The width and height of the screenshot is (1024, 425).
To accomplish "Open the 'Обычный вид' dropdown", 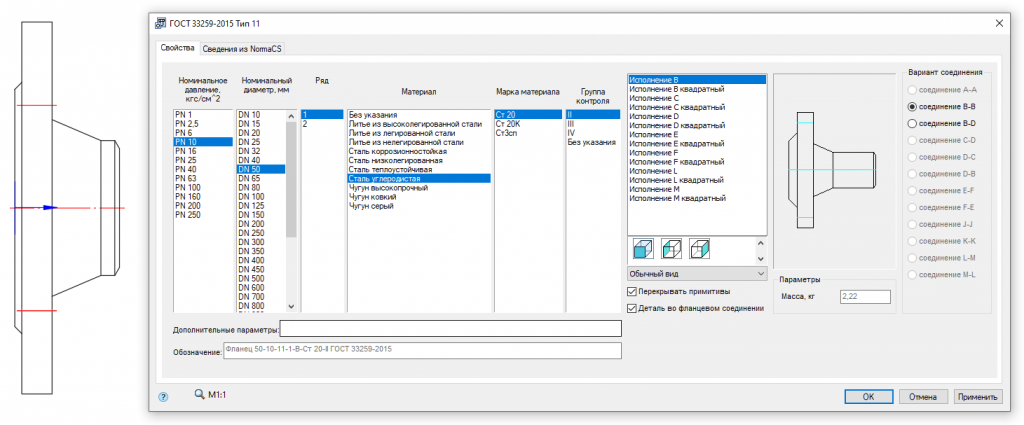I will pyautogui.click(x=698, y=273).
